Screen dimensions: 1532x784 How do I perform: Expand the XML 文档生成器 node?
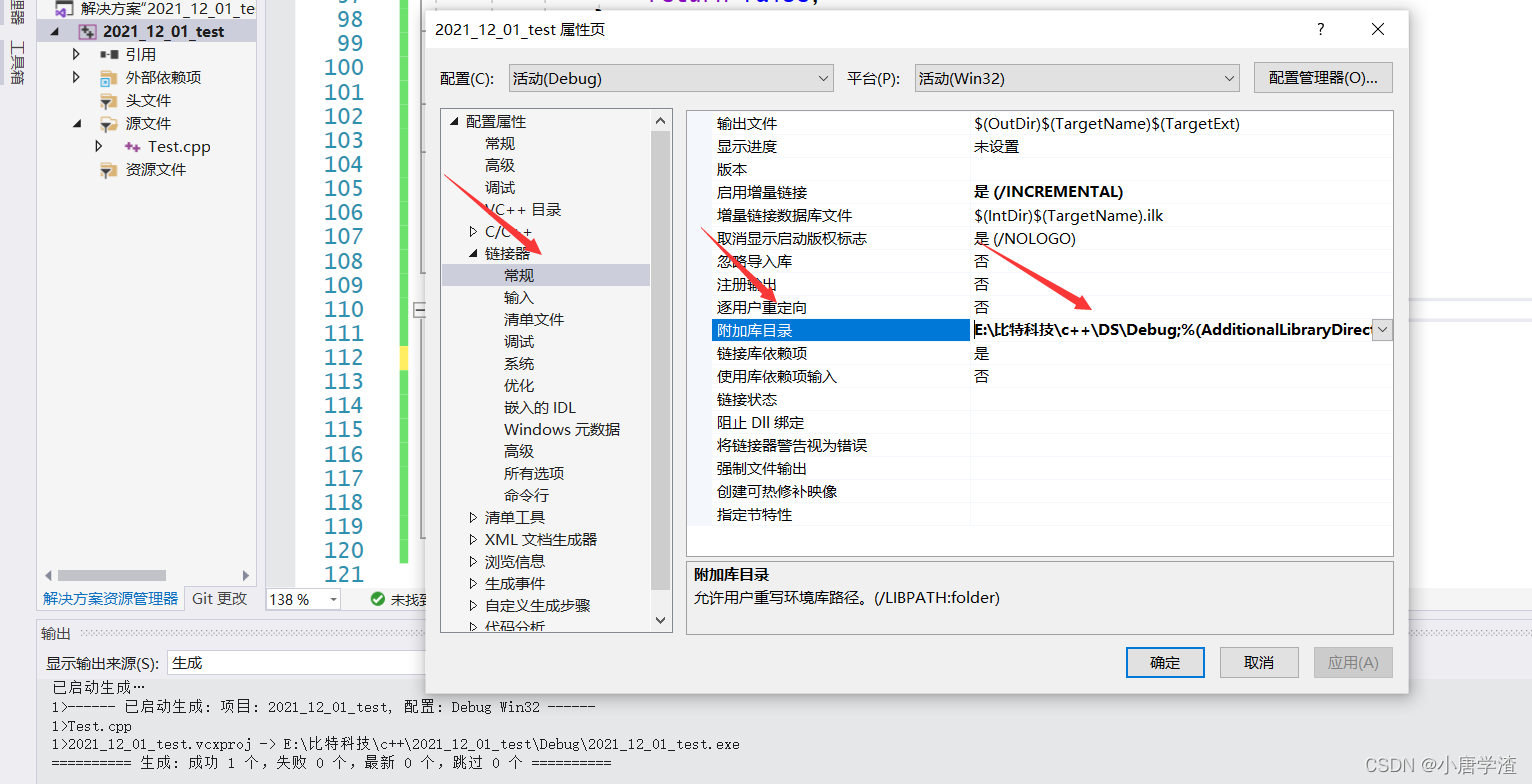473,539
